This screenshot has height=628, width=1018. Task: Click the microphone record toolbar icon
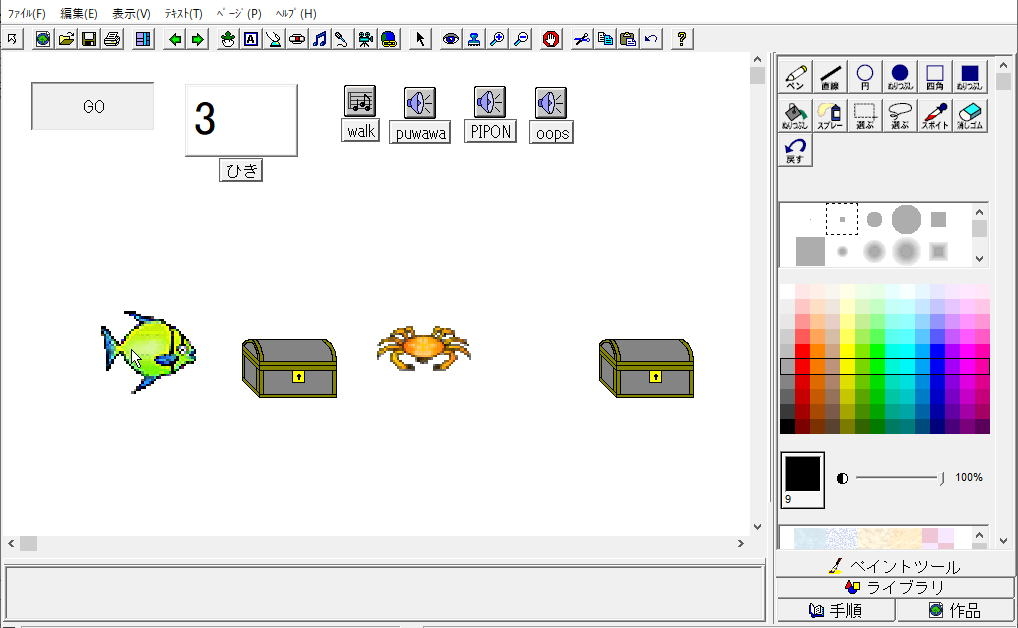click(x=342, y=39)
